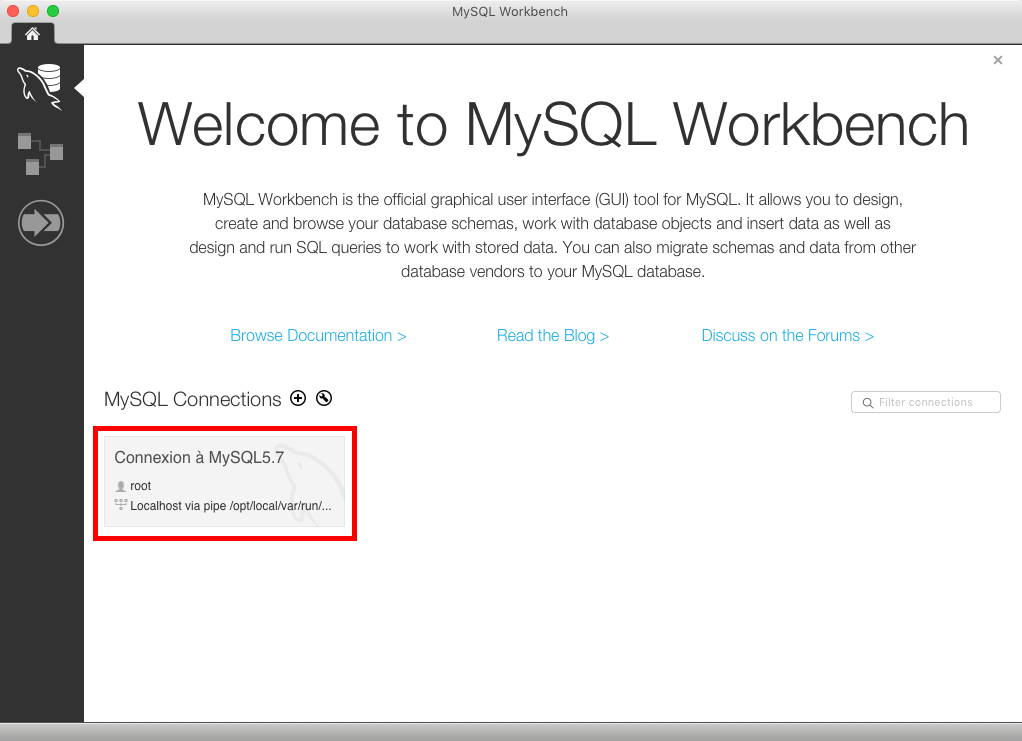The image size is (1022, 741).
Task: Open Manage Connections wrench icon
Action: pyautogui.click(x=324, y=398)
